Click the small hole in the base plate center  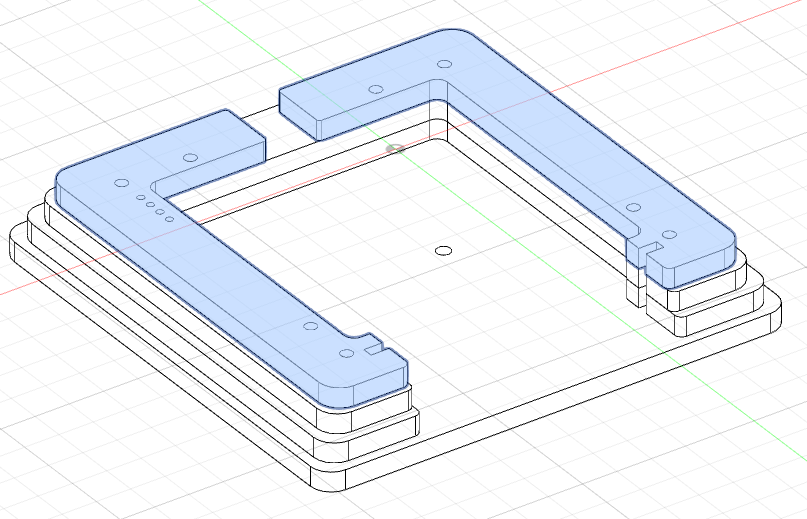tap(445, 249)
